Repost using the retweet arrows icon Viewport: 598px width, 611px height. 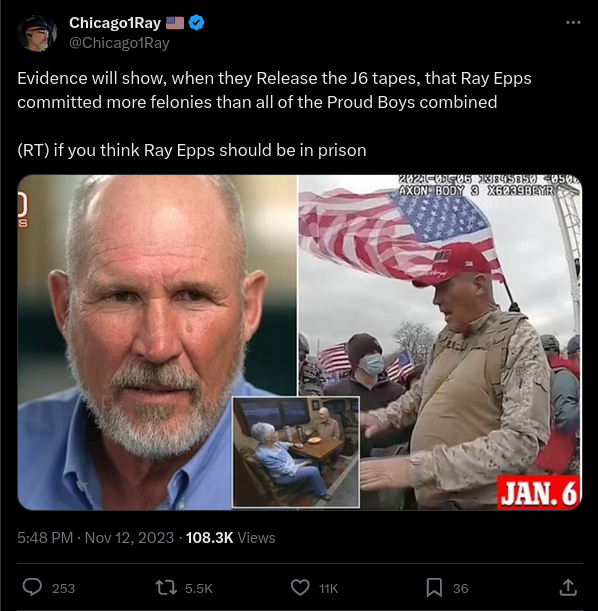(166, 588)
